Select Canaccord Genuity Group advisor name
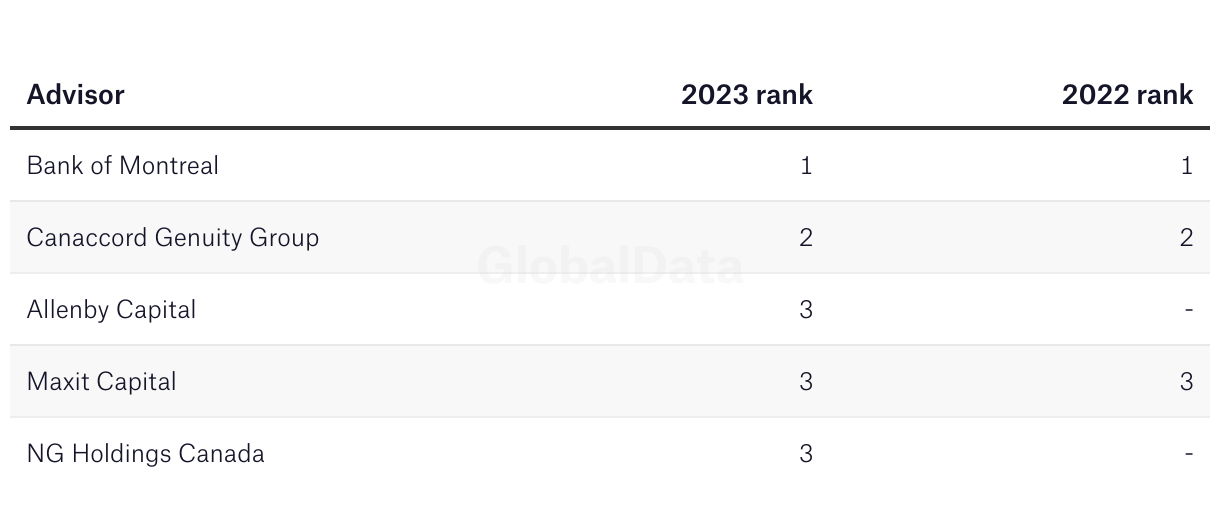Screen dimensions: 1220x530 click(x=173, y=238)
